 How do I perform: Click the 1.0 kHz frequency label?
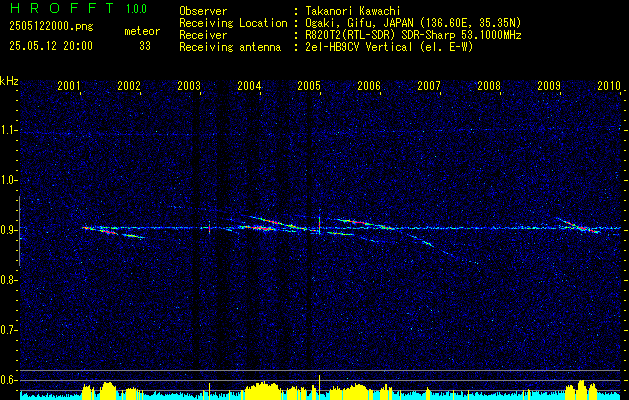coord(8,180)
